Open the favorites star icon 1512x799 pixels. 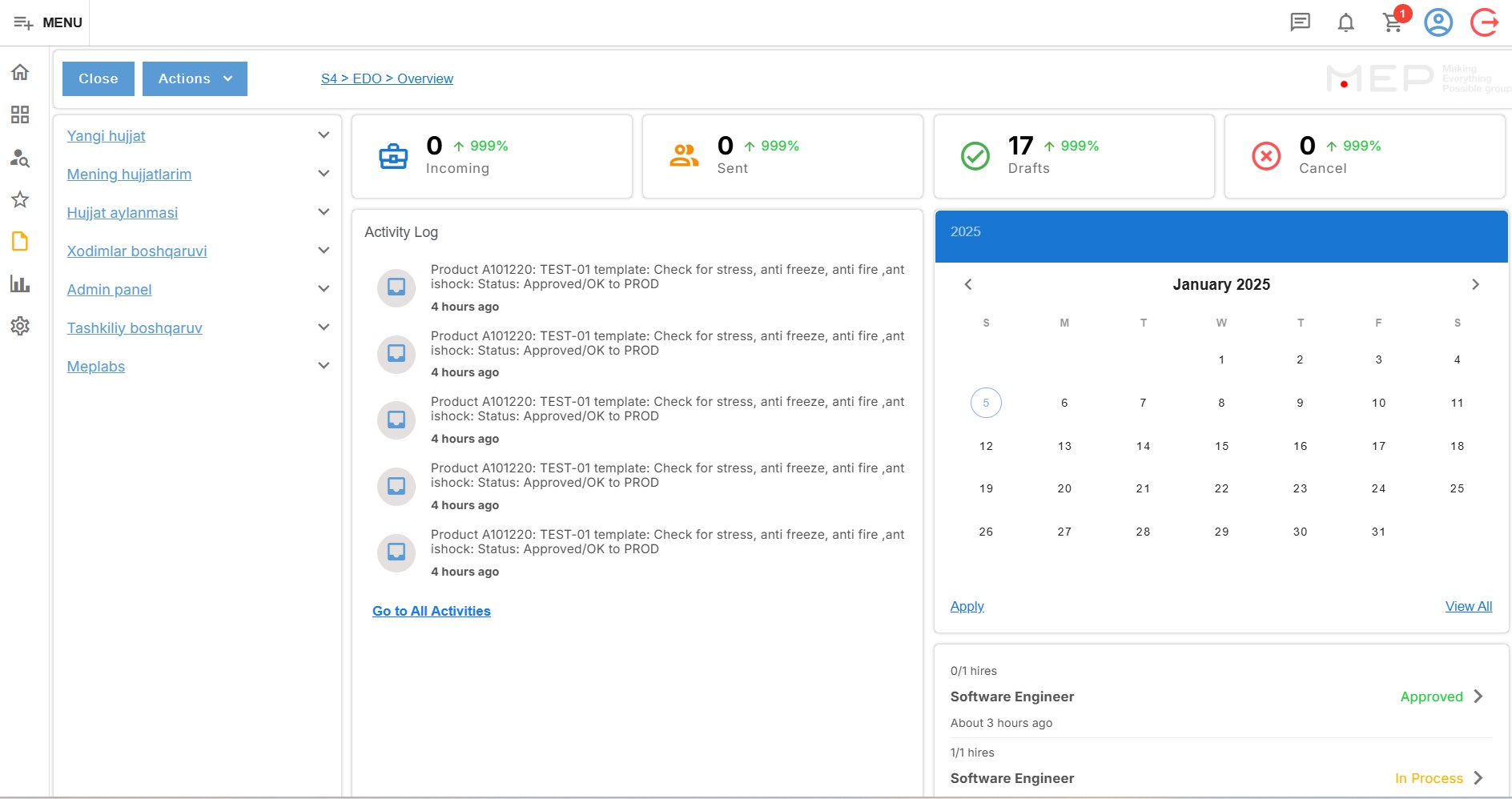pyautogui.click(x=20, y=199)
